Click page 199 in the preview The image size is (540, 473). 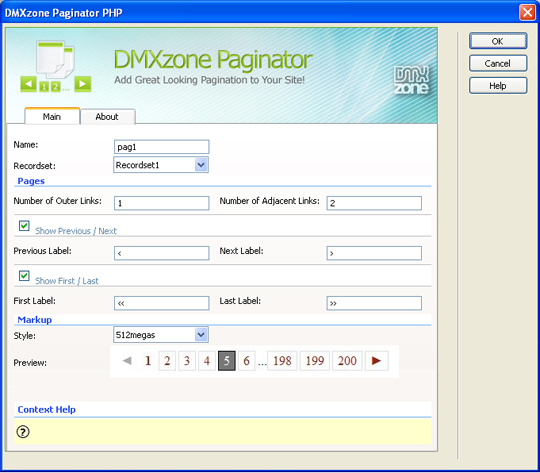coord(315,361)
